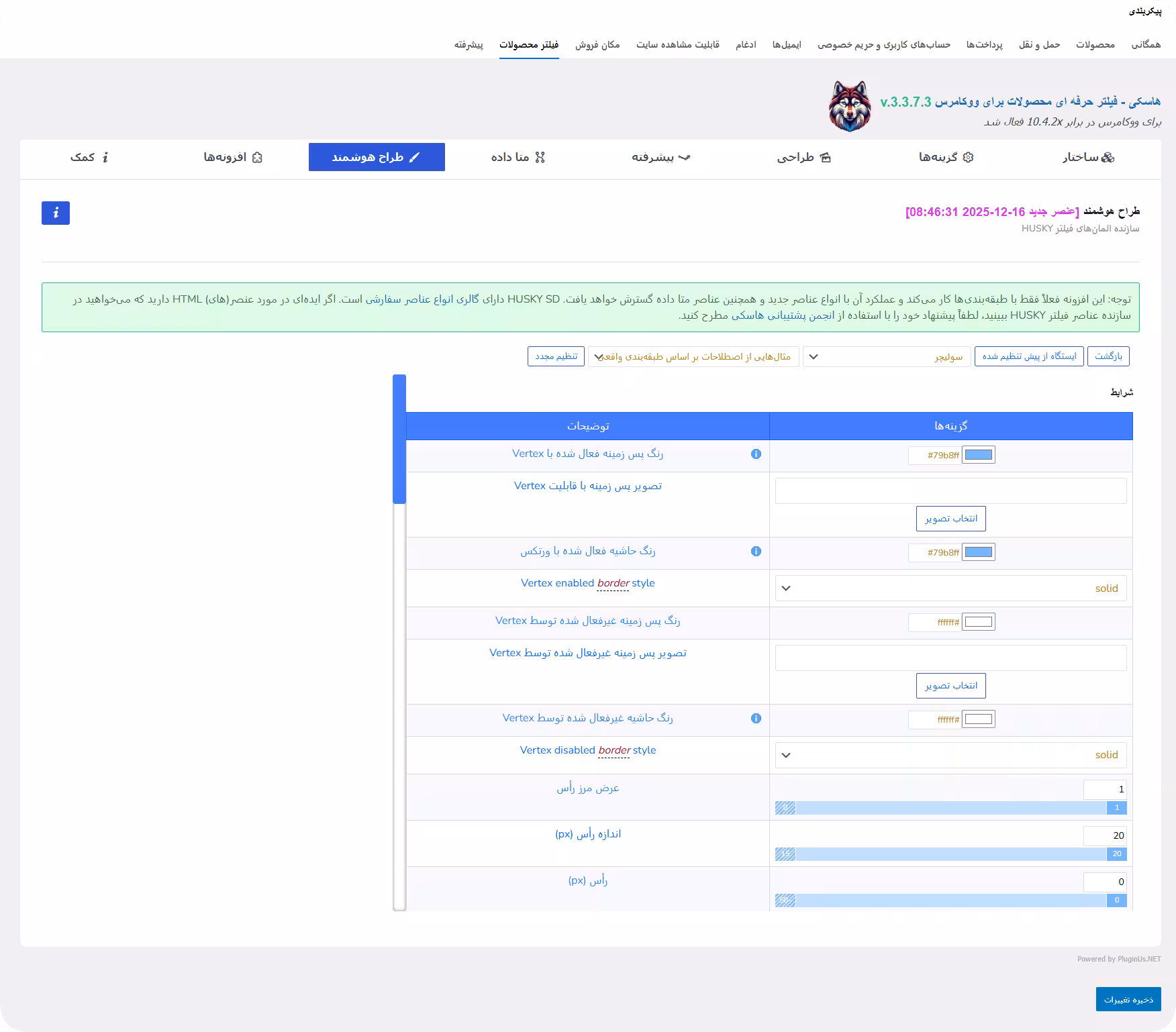This screenshot has height=1032, width=1176.
Task: Click the blue info button near the title
Action: pos(56,213)
